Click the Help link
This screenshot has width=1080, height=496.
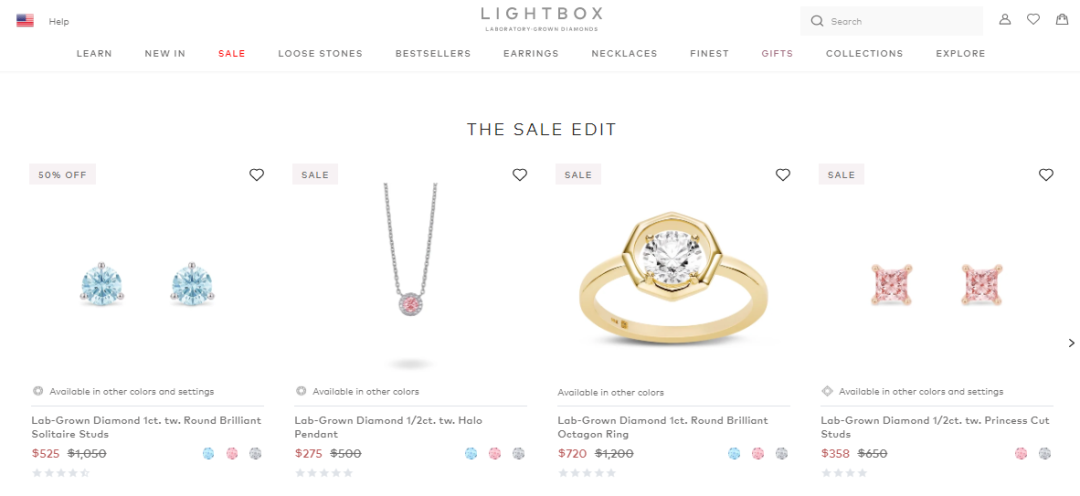pyautogui.click(x=59, y=21)
